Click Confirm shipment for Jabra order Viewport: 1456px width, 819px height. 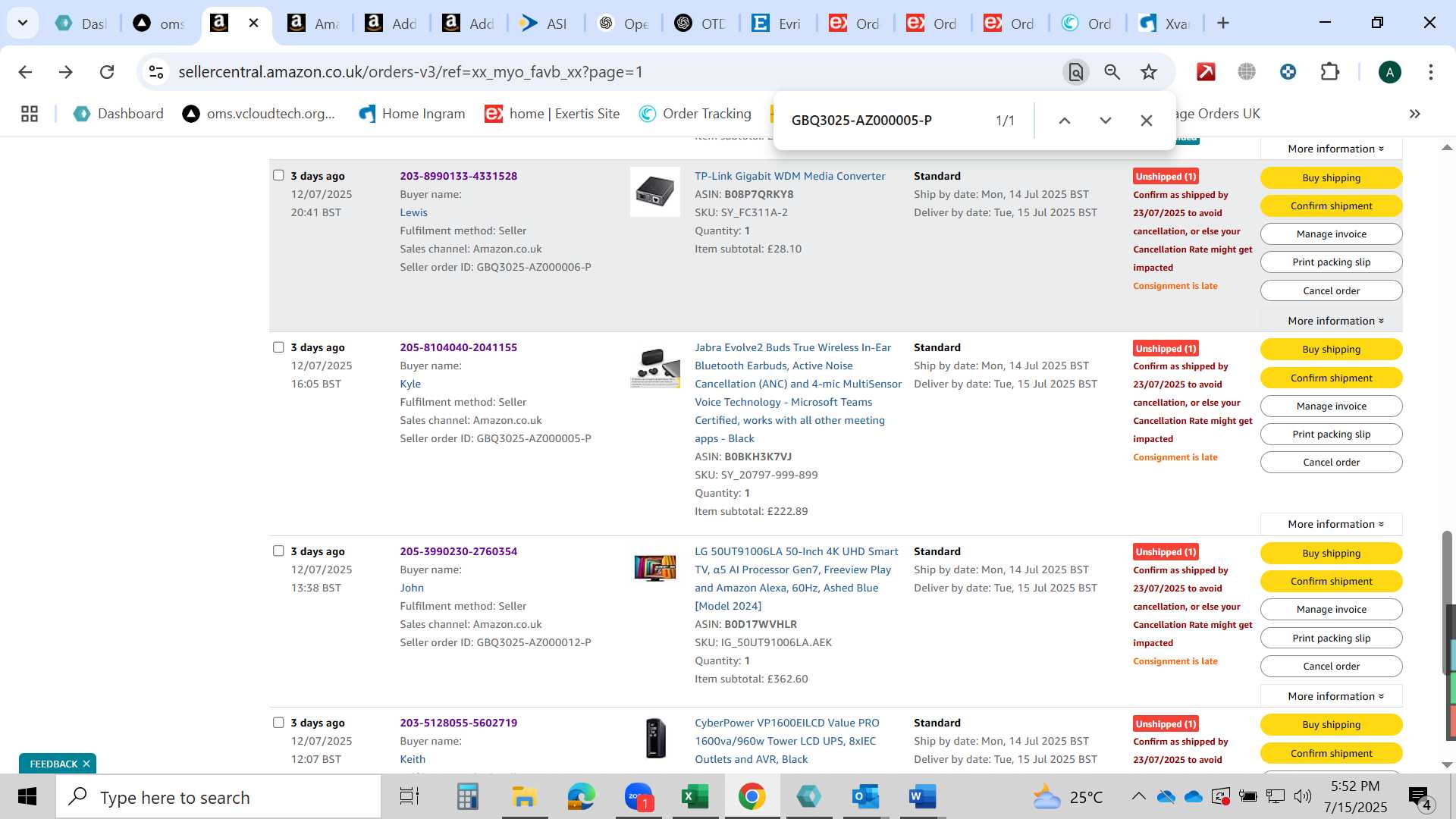pyautogui.click(x=1331, y=378)
